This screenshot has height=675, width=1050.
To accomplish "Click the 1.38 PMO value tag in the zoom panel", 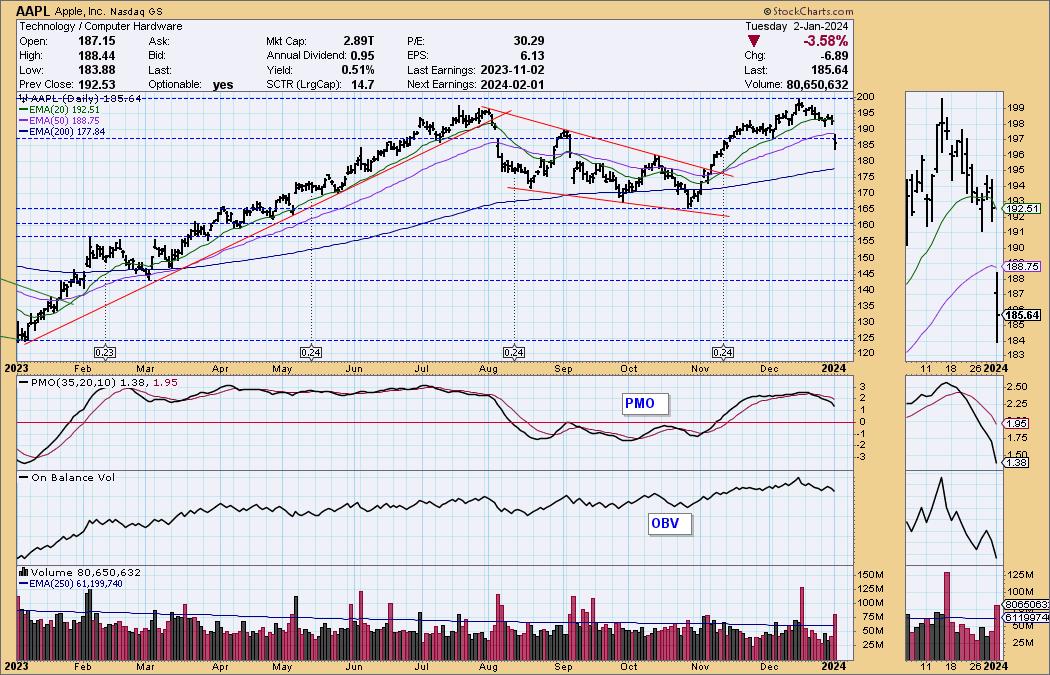I will point(1014,463).
